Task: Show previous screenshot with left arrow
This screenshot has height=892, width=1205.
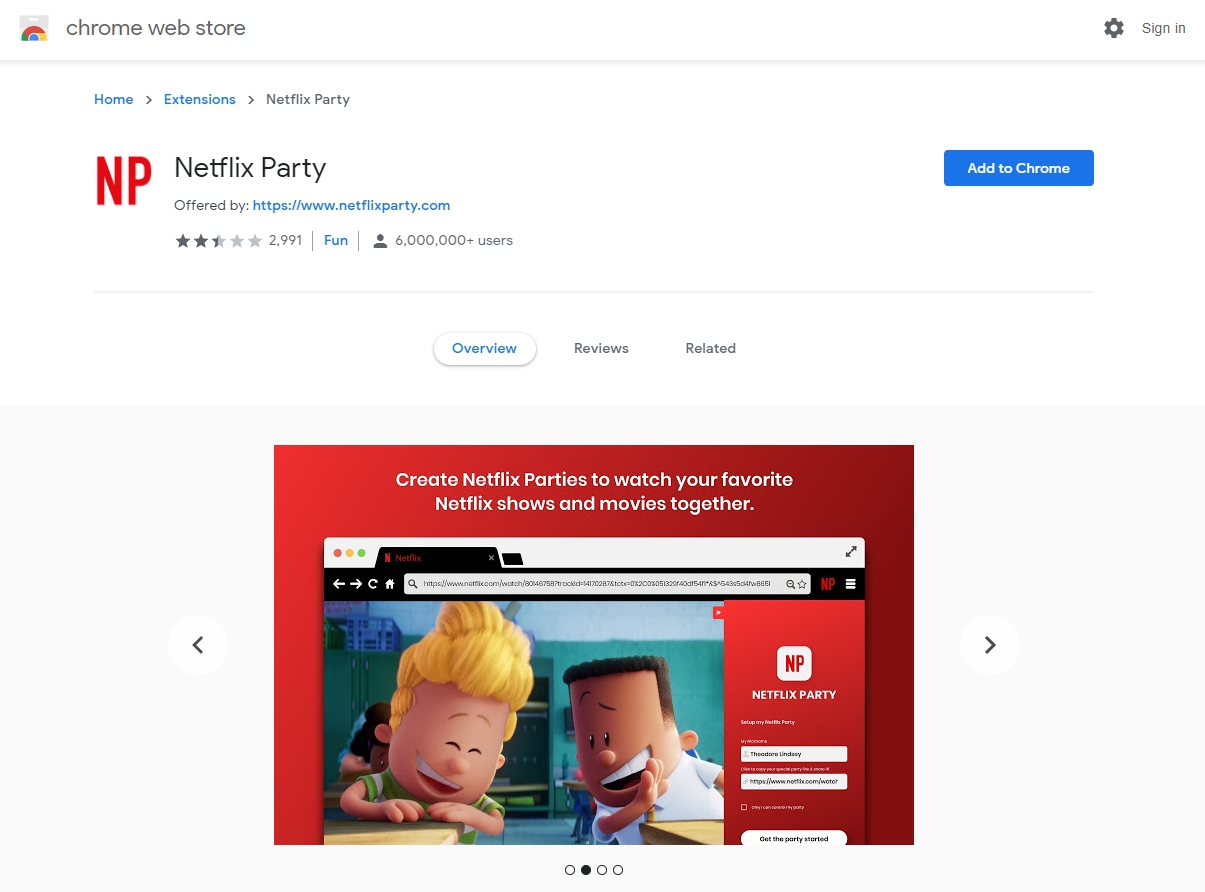Action: pyautogui.click(x=198, y=645)
